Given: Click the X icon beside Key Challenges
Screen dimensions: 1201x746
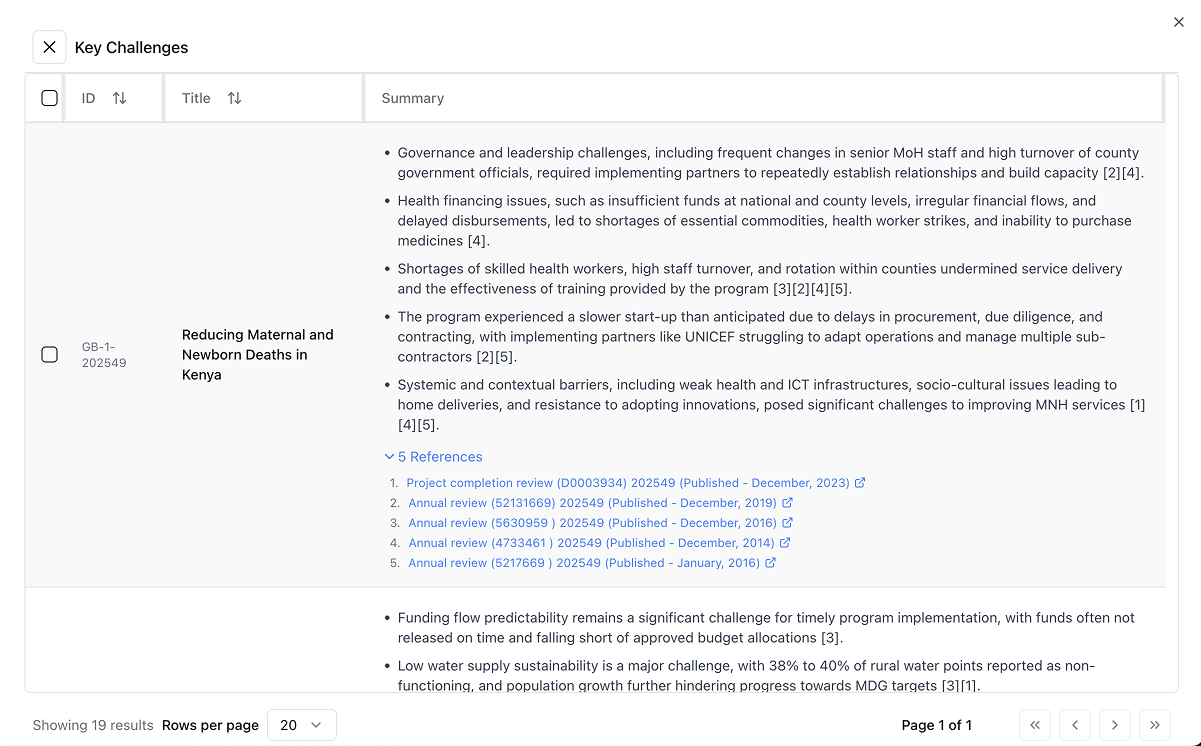Looking at the screenshot, I should 49,47.
